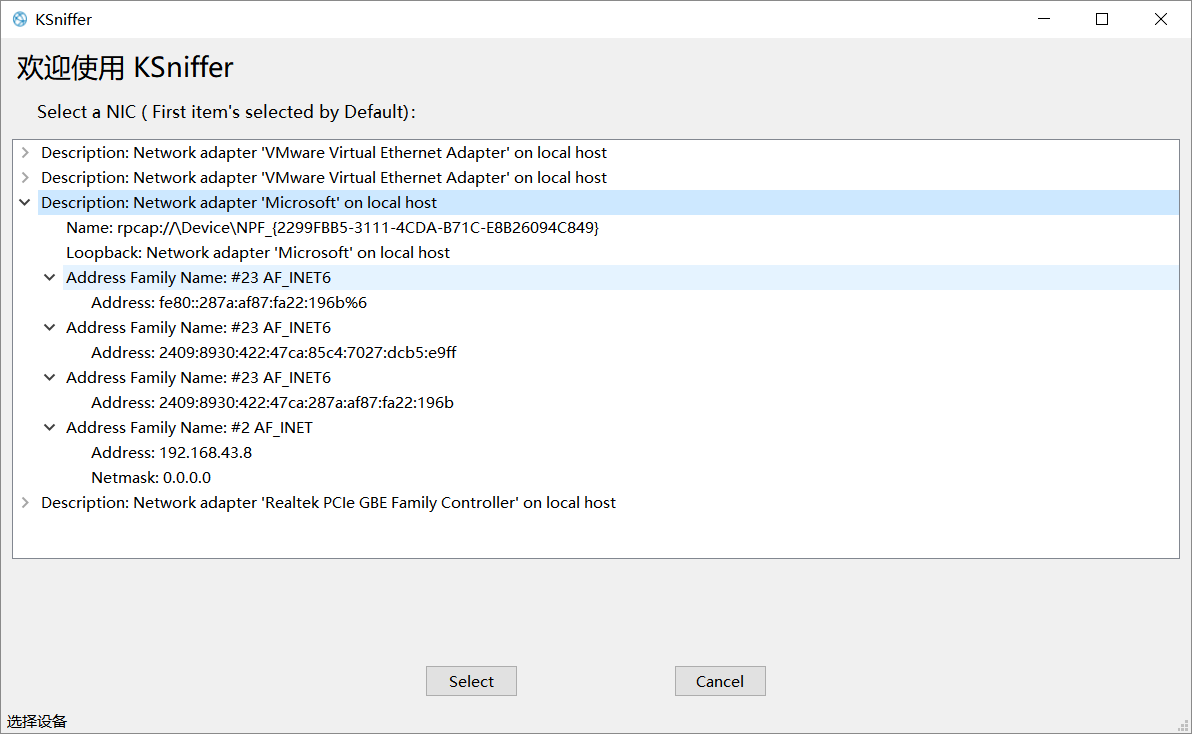Select the Address 192.168.43.8 row
This screenshot has width=1192, height=734.
click(171, 453)
